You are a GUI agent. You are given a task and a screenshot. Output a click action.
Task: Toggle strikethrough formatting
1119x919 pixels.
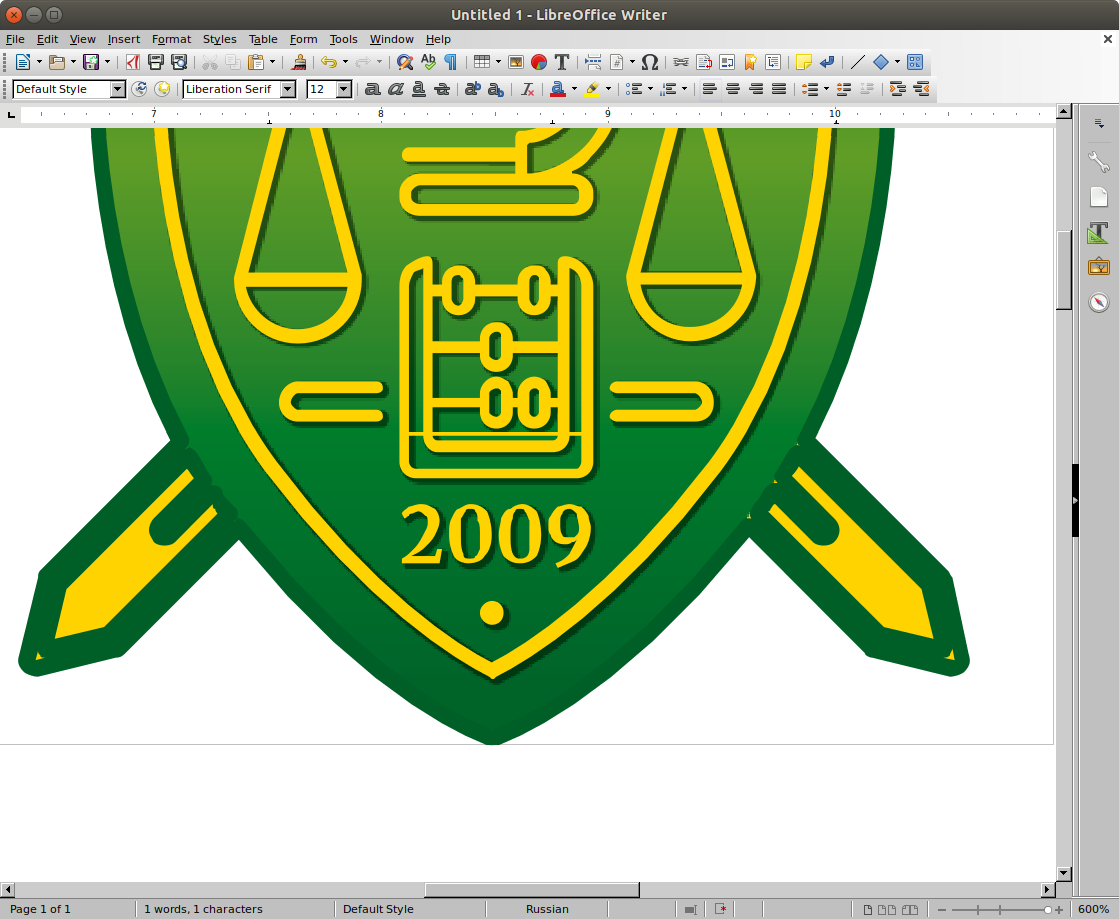pos(442,89)
